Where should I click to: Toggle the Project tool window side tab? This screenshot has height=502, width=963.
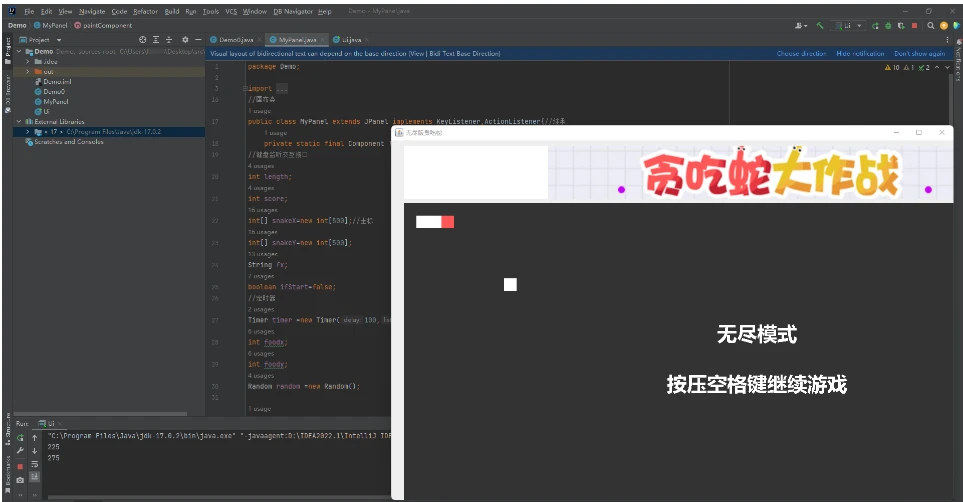[8, 50]
